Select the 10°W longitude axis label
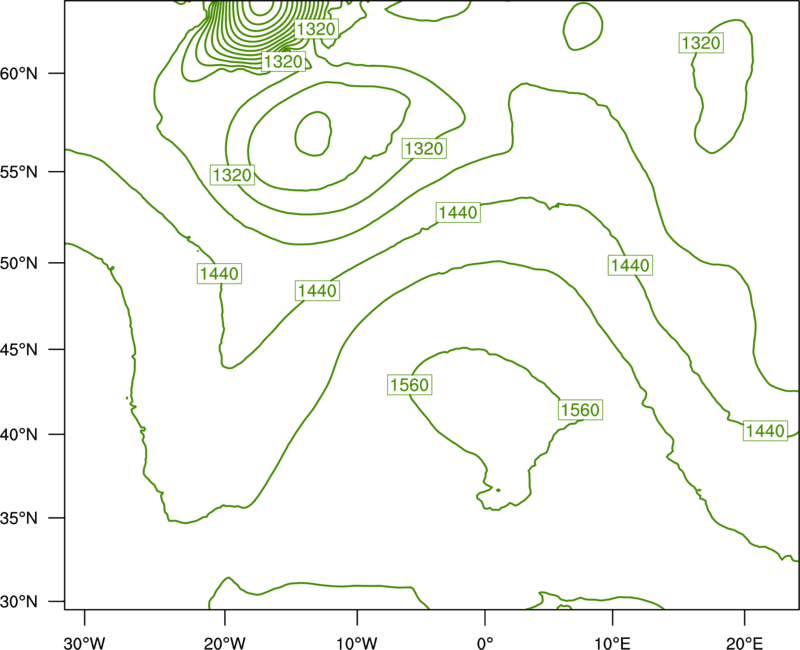 [x=357, y=643]
